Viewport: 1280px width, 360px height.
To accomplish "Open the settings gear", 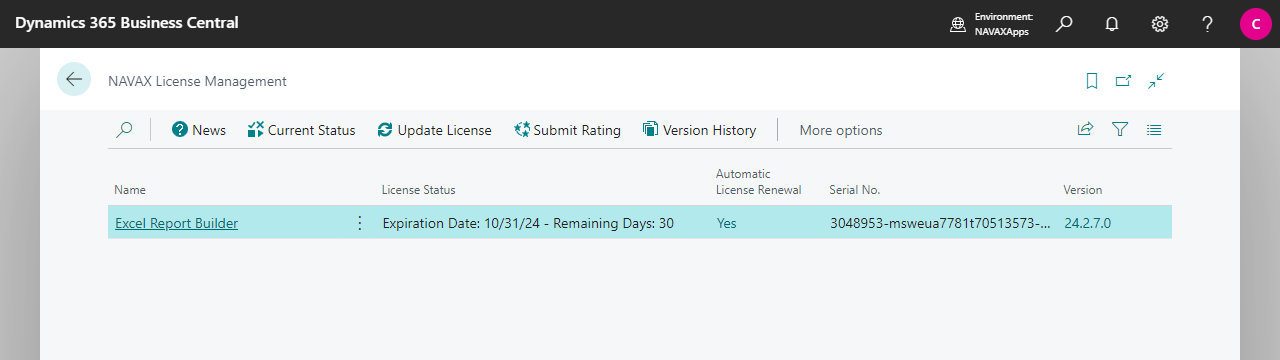I will click(x=1160, y=24).
